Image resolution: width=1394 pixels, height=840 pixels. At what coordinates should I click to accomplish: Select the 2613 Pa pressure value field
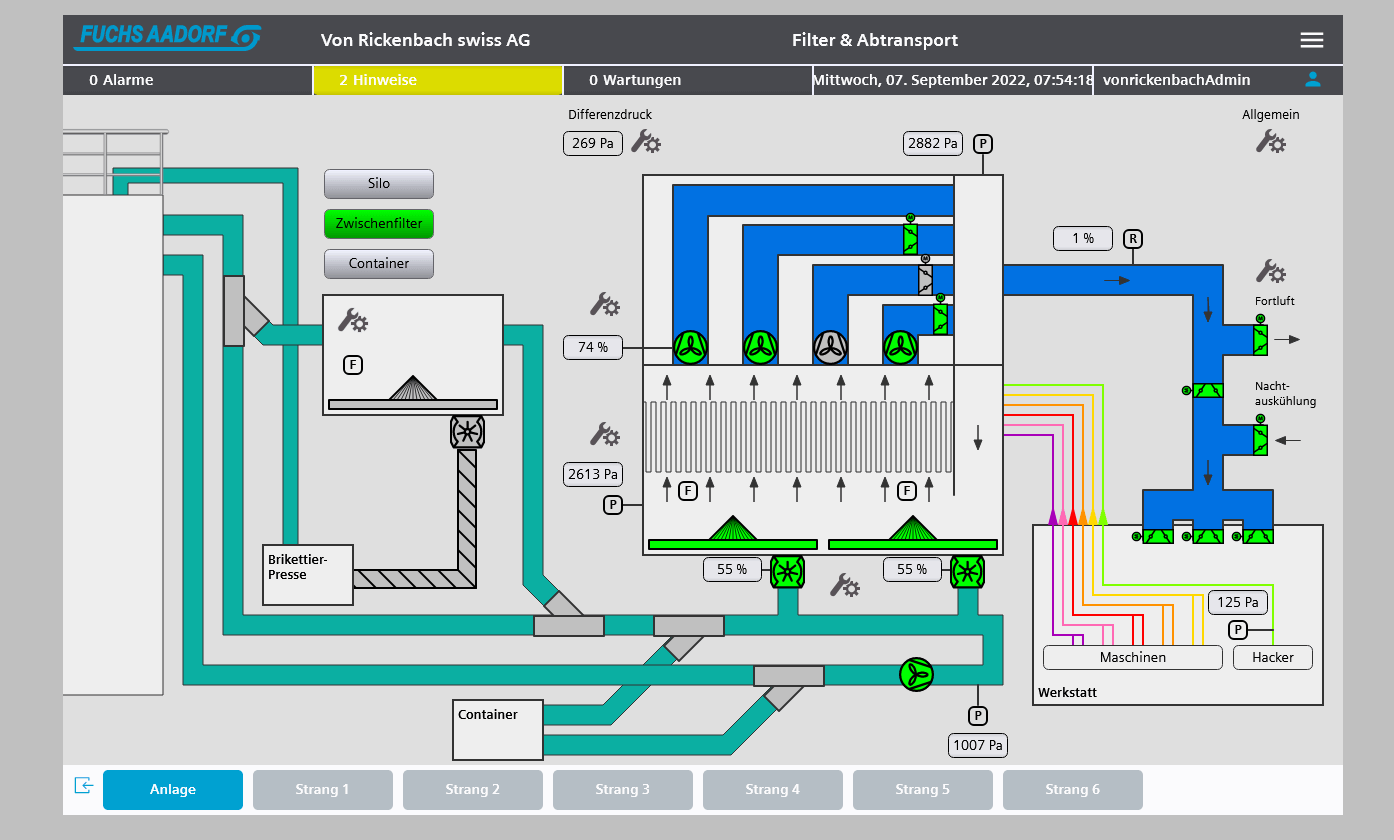[x=593, y=474]
